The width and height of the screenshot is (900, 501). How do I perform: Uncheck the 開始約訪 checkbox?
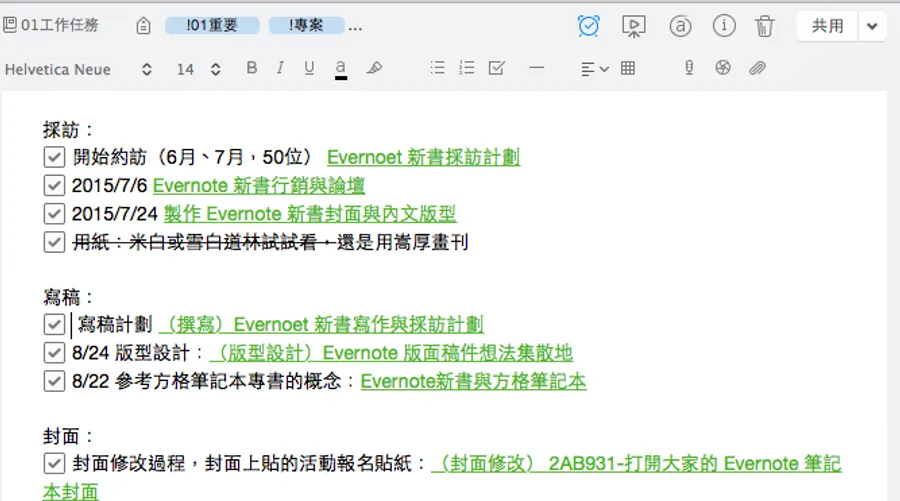[54, 157]
